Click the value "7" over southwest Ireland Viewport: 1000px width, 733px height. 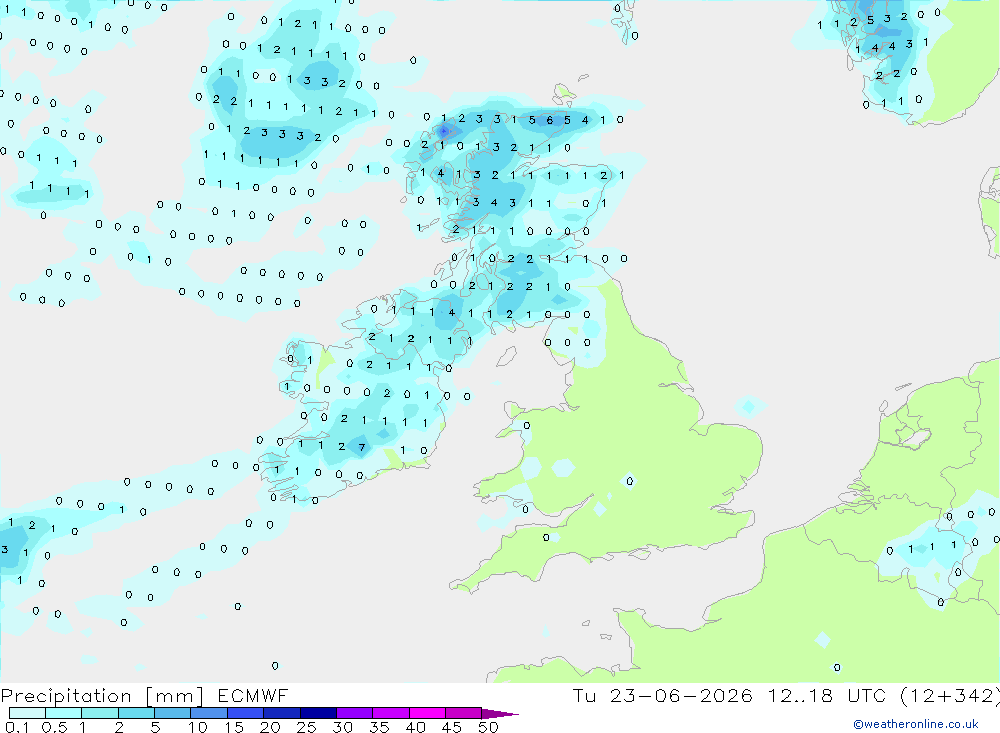pos(362,447)
